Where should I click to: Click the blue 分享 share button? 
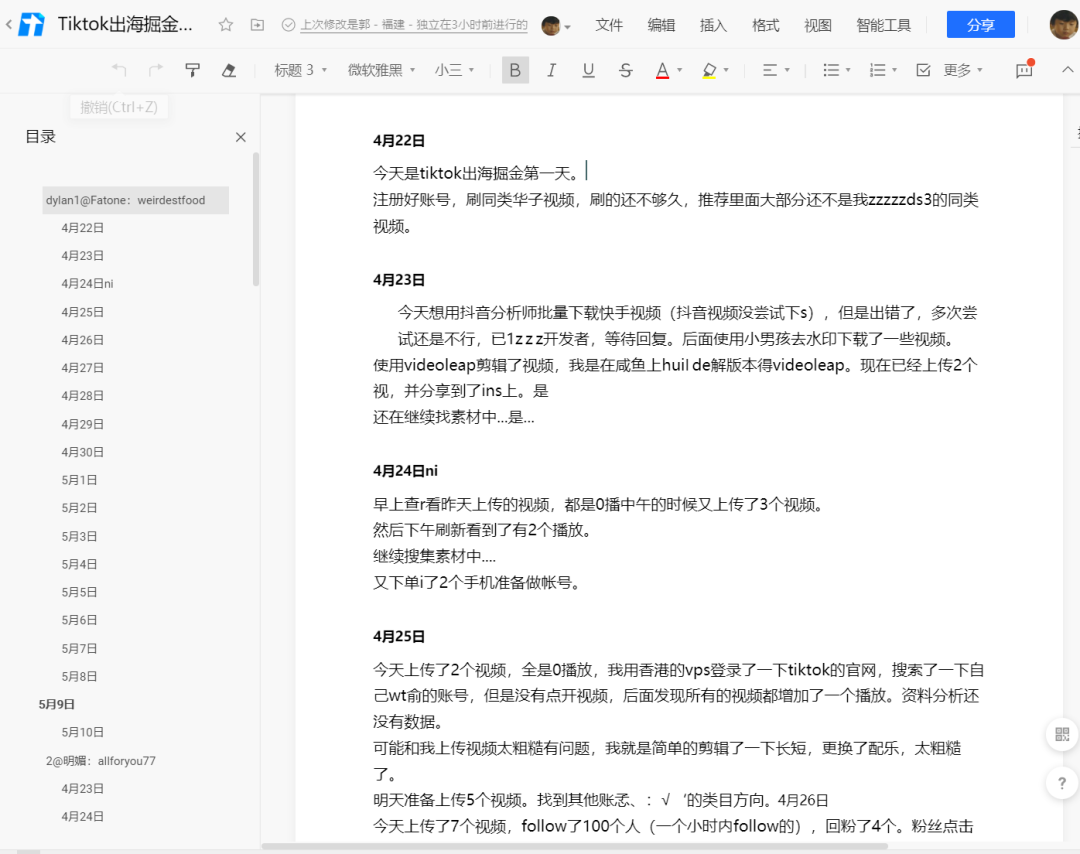981,25
